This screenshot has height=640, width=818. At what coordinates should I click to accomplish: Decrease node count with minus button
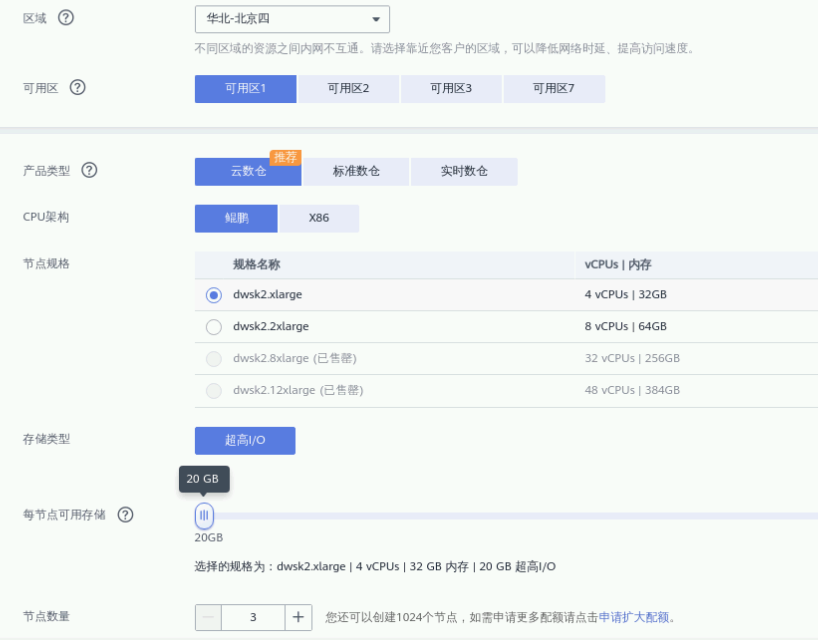pyautogui.click(x=208, y=618)
